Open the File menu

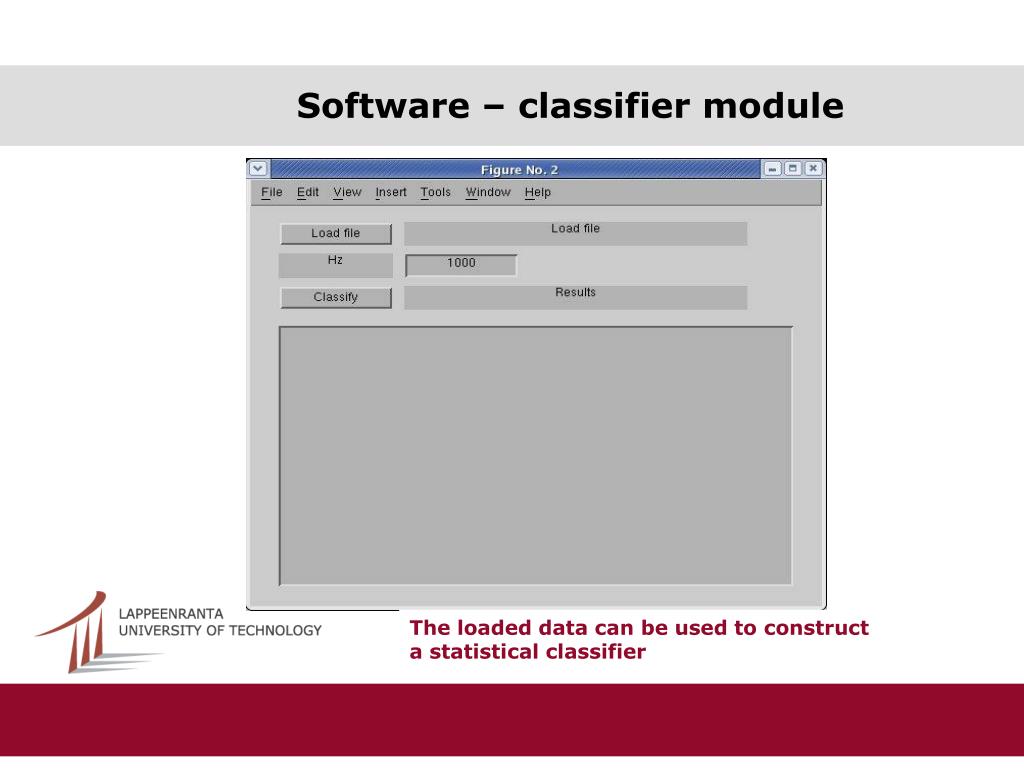pyautogui.click(x=272, y=192)
